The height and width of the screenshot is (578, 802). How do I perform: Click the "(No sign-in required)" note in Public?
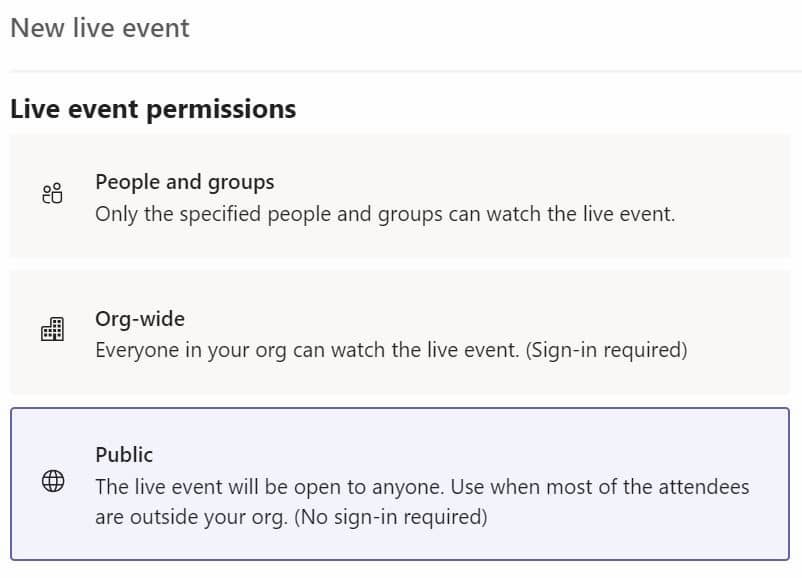[390, 517]
